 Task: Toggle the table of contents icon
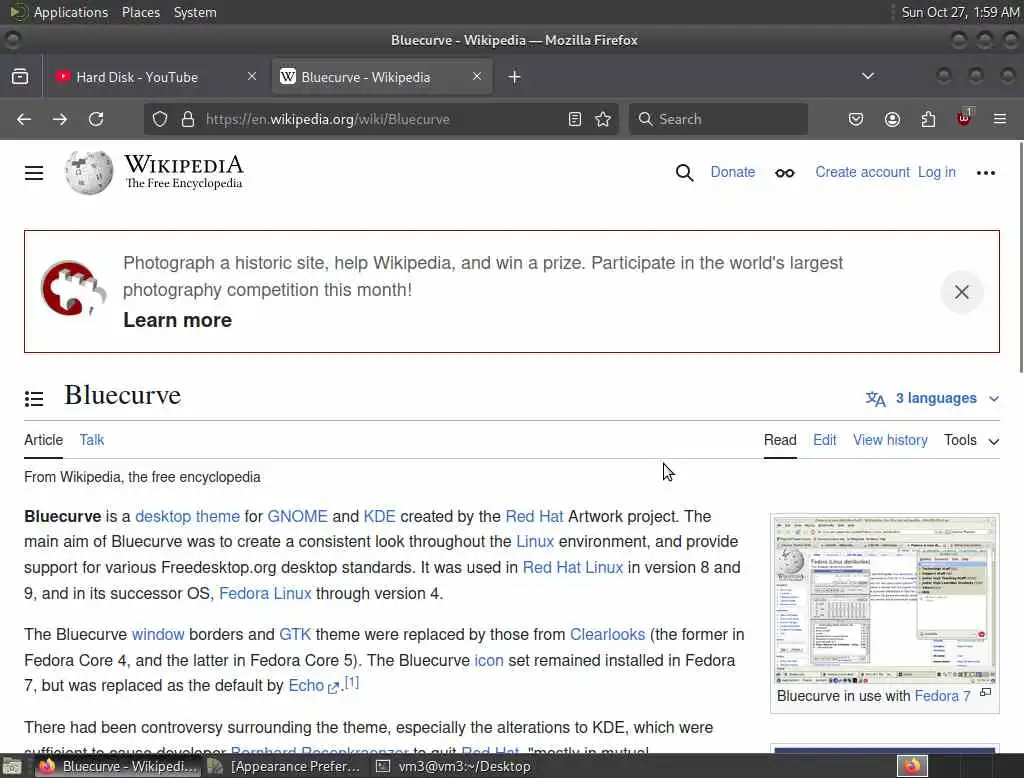click(34, 398)
